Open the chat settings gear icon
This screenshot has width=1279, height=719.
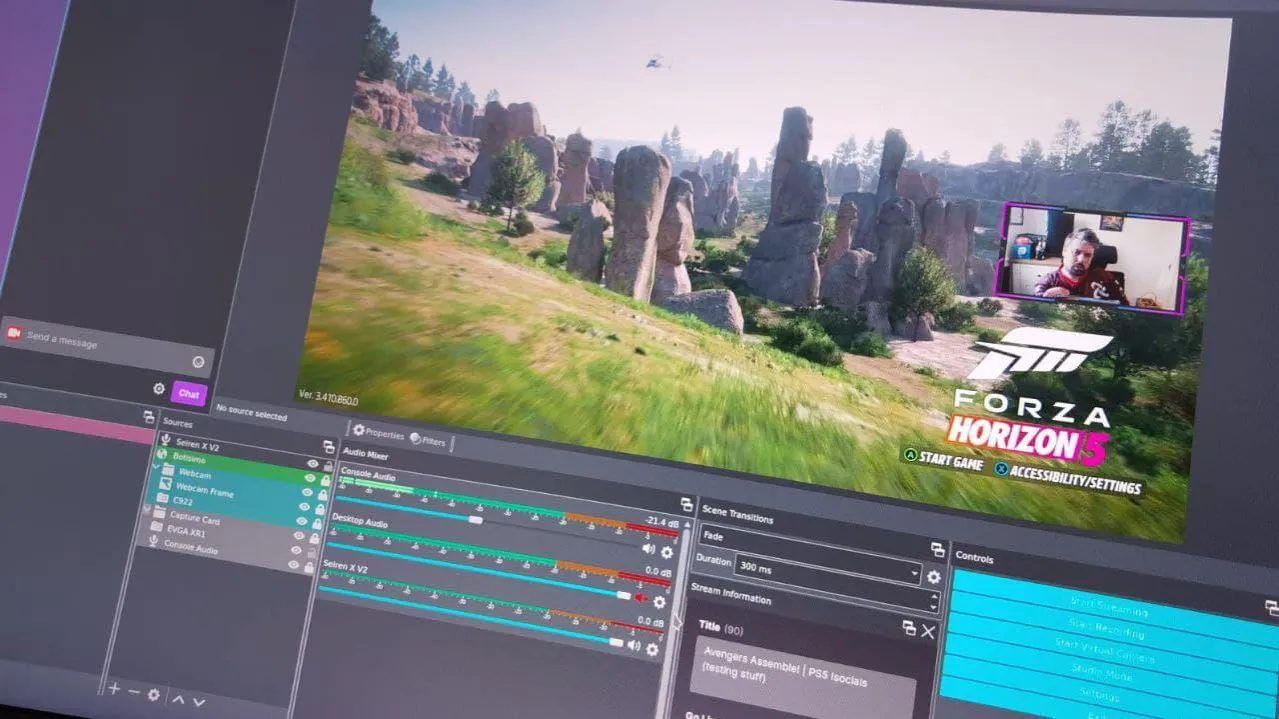point(159,389)
